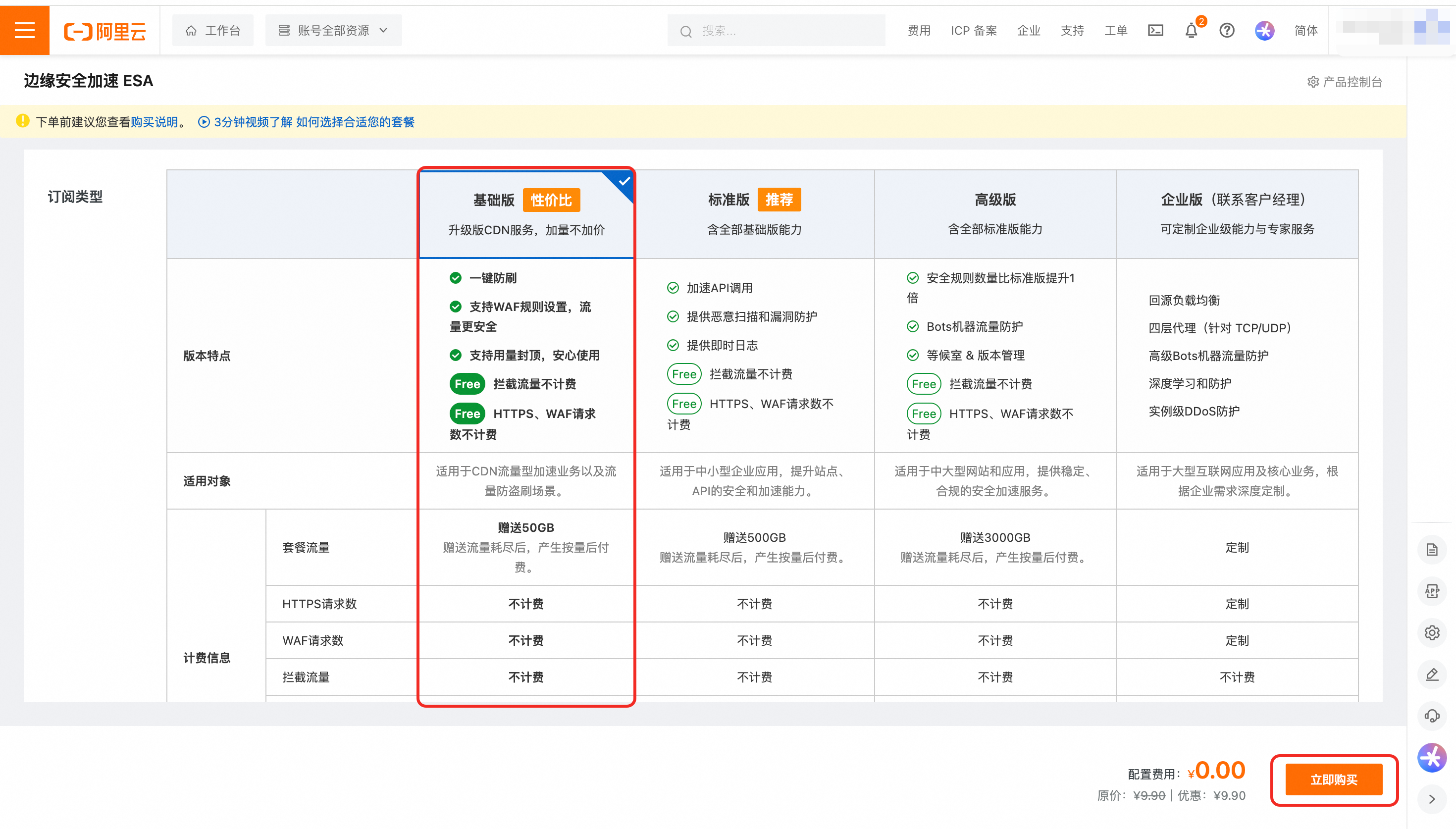Open the AI assistant icon in header
The height and width of the screenshot is (829, 1456).
[1264, 31]
